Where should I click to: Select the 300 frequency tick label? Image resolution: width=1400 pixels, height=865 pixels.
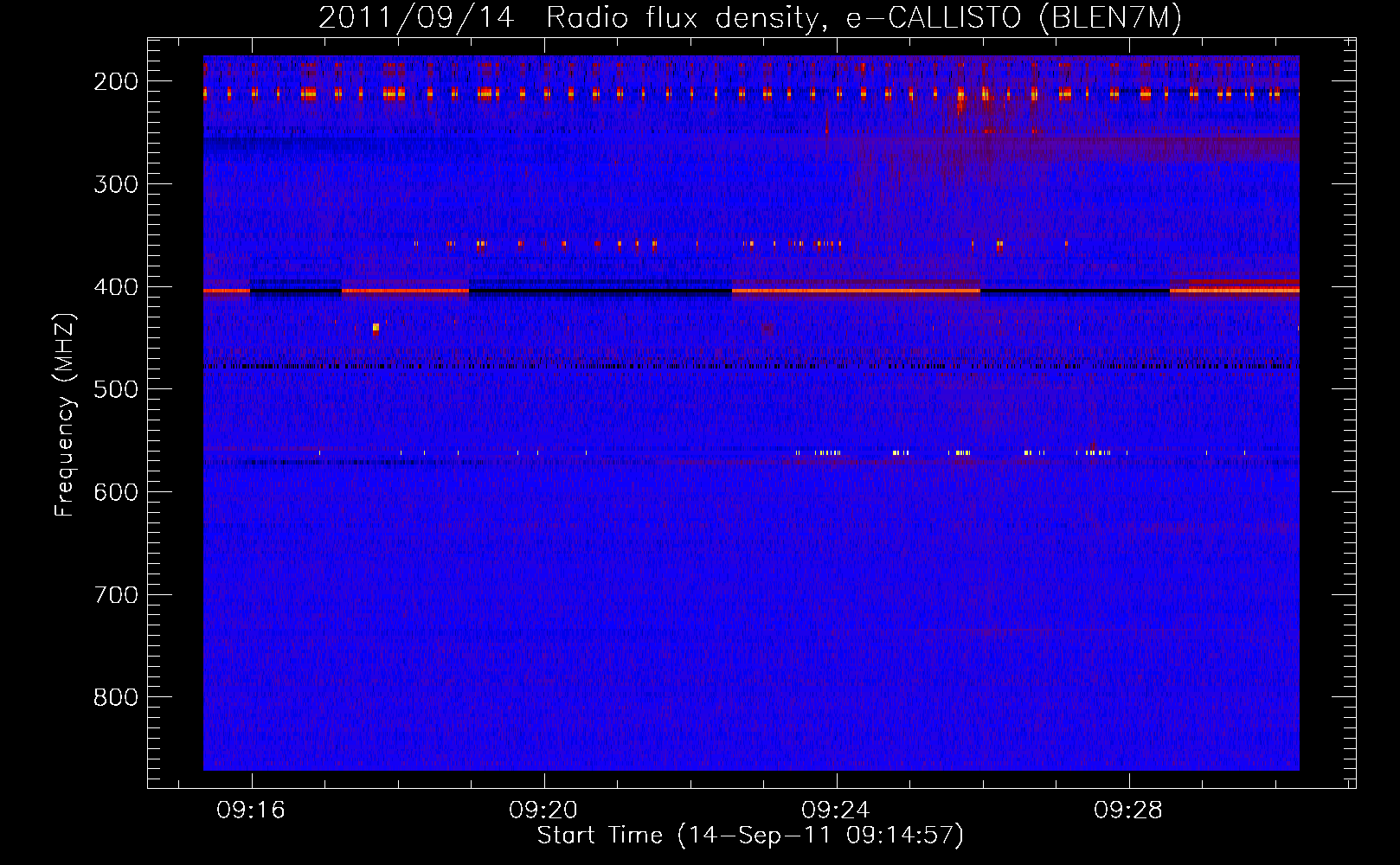[x=116, y=184]
